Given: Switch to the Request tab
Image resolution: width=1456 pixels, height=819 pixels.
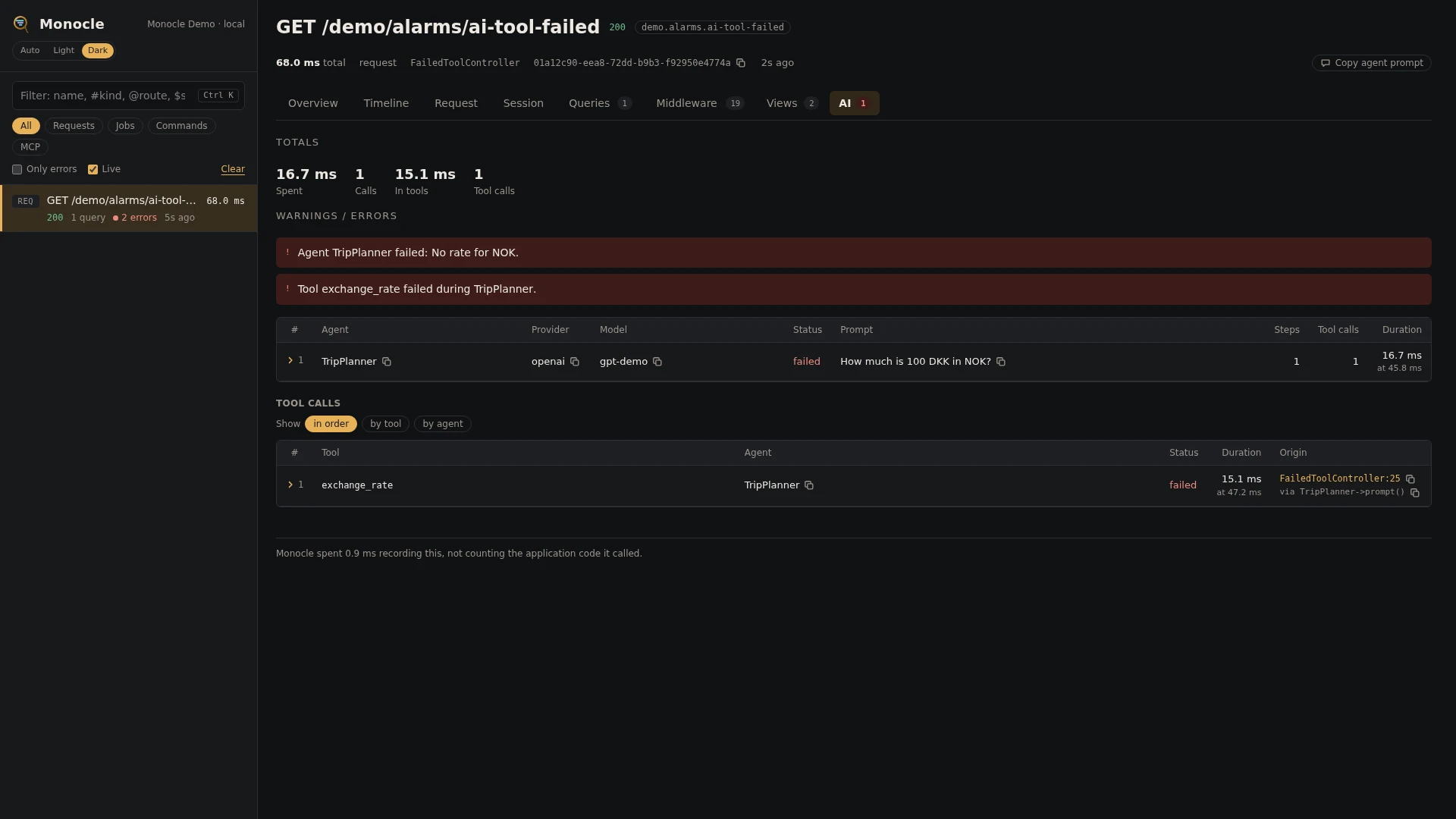Looking at the screenshot, I should coord(456,103).
